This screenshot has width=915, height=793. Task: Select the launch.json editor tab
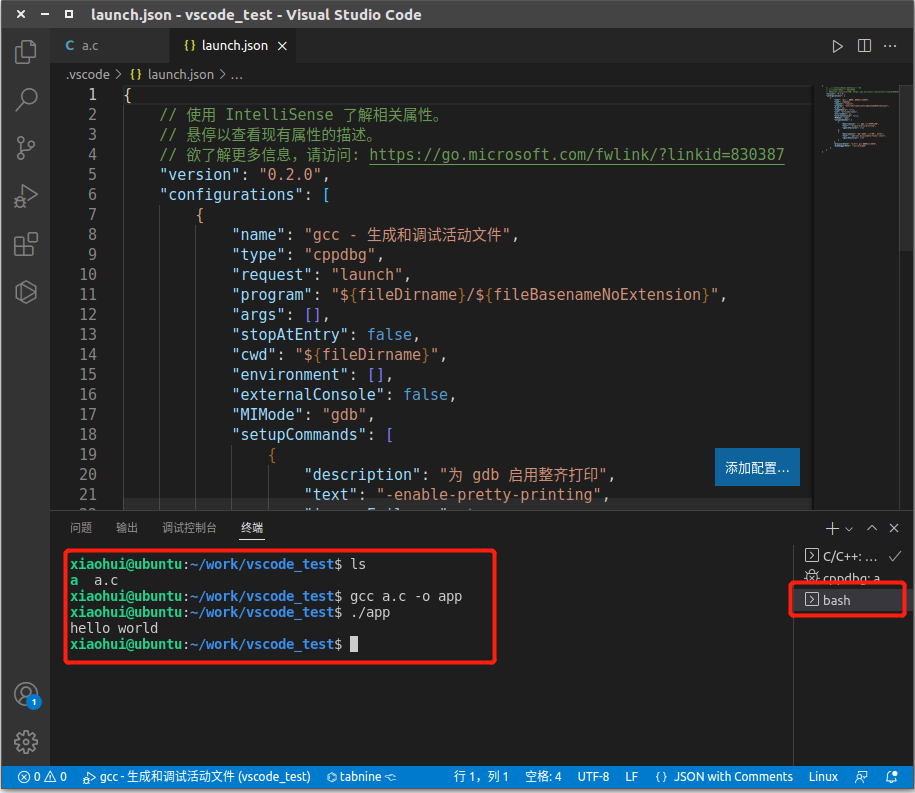(233, 46)
